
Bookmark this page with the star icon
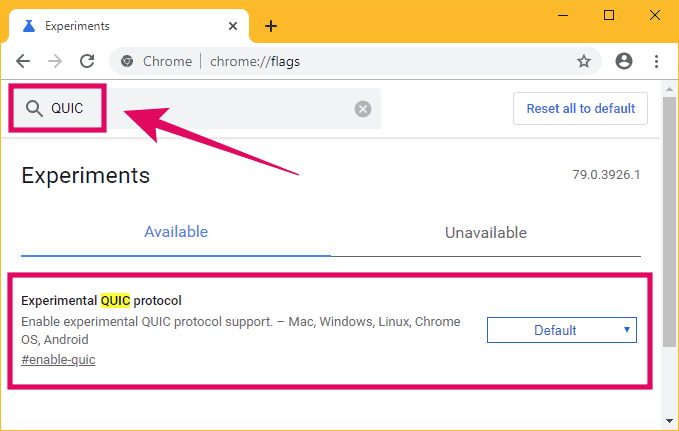coord(584,61)
